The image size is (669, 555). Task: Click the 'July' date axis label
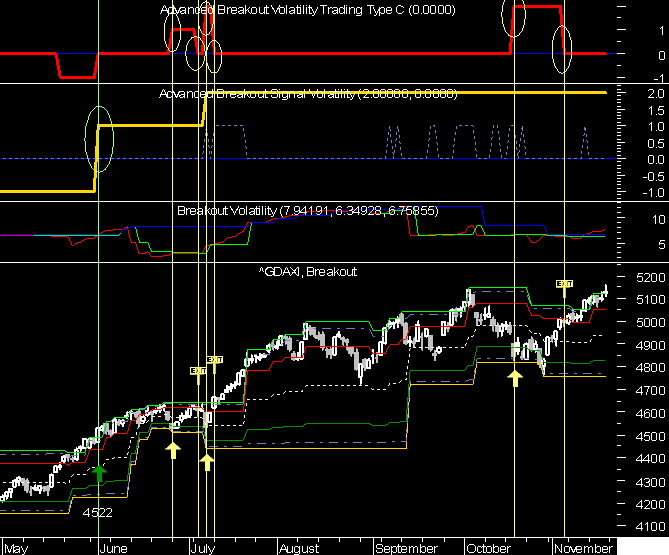tap(203, 548)
